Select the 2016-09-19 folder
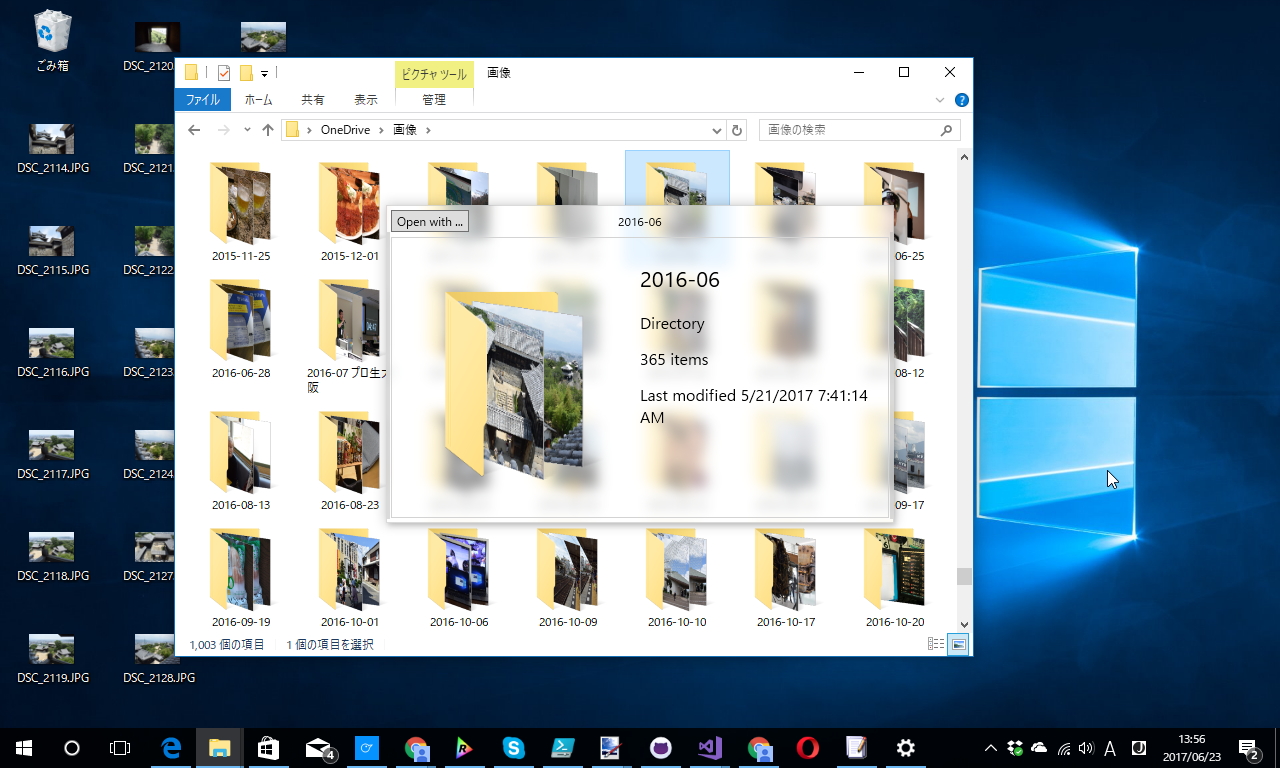Screen dimensions: 1280x768 pyautogui.click(x=241, y=578)
